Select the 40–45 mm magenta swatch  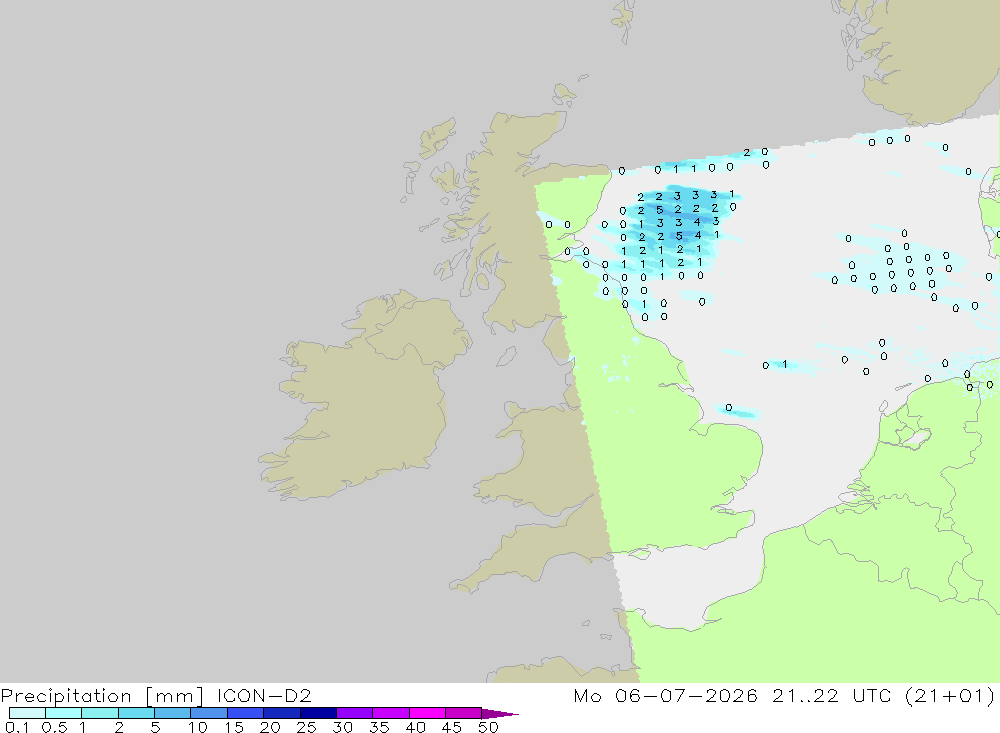pos(427,713)
